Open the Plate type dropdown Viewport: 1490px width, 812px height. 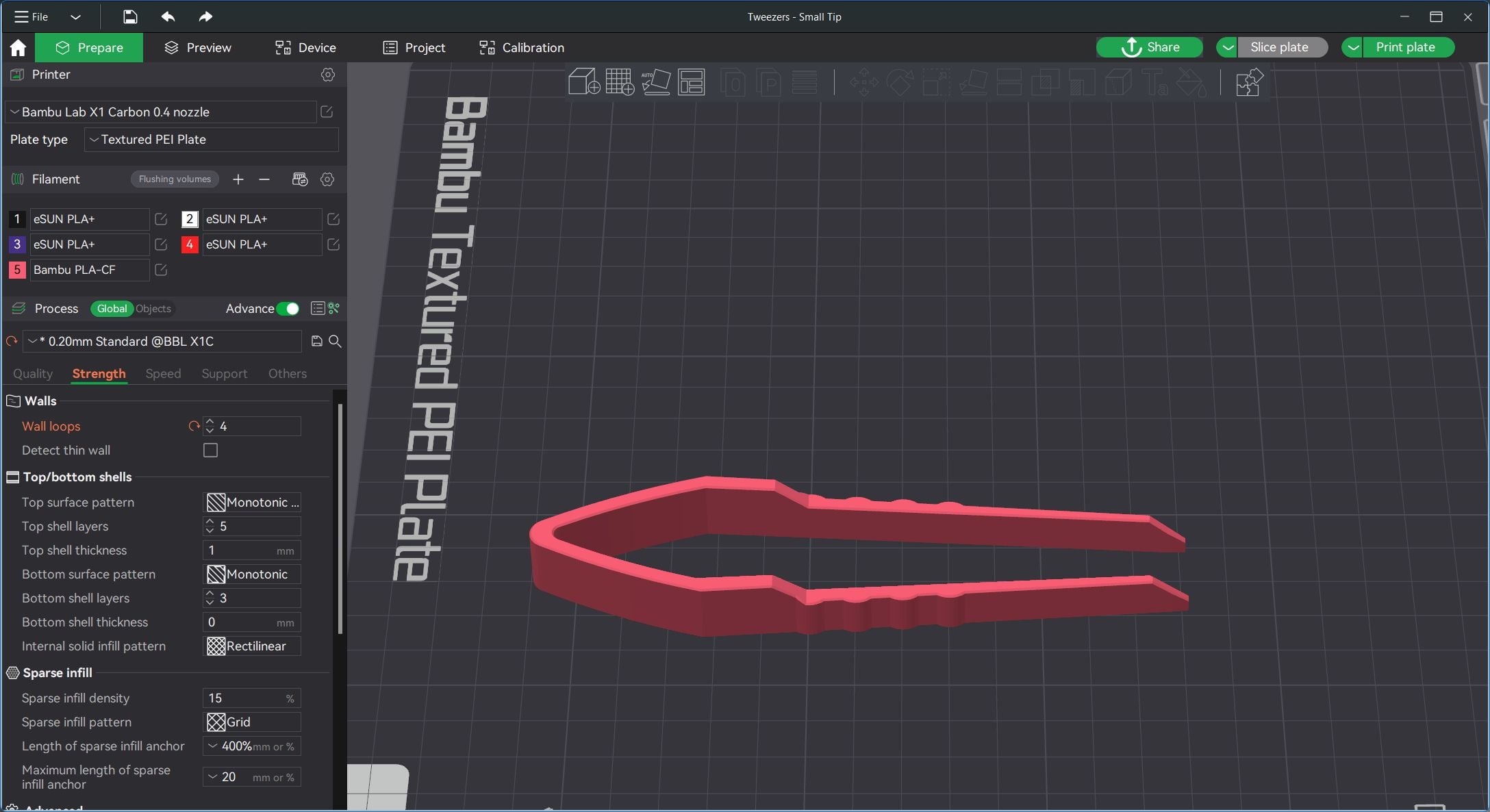(212, 140)
